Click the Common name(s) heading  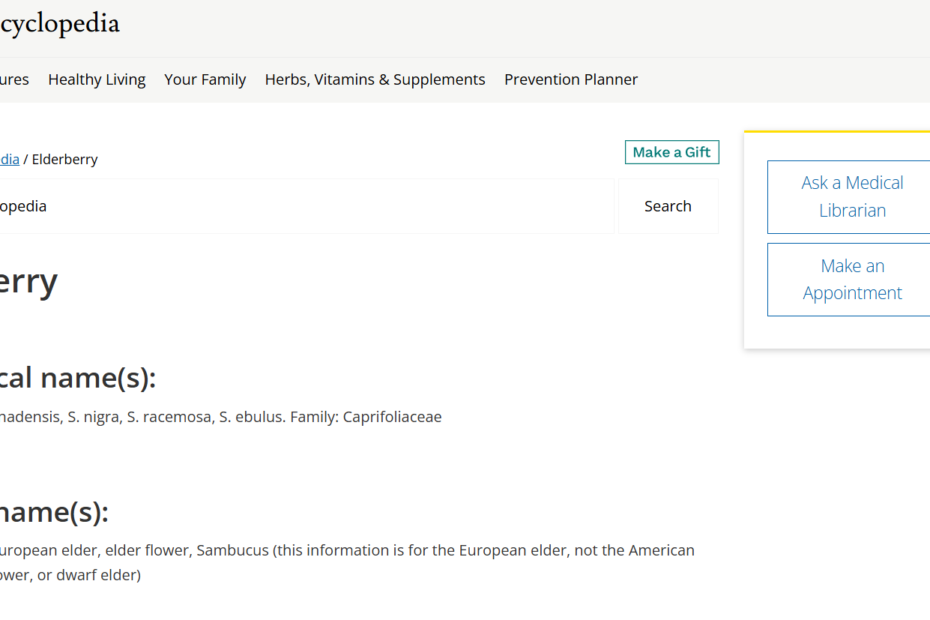pos(54,512)
